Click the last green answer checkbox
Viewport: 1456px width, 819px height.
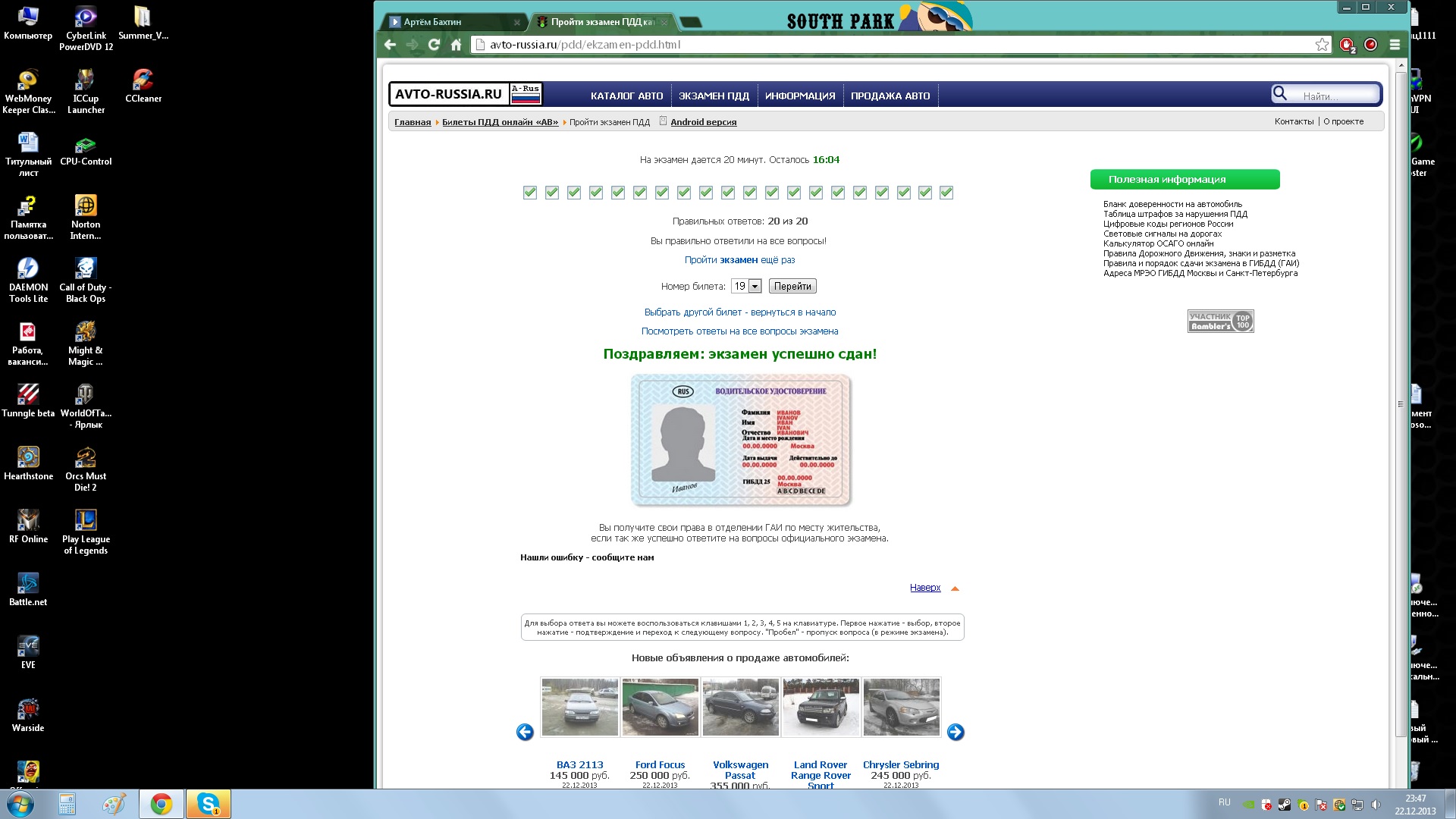click(946, 193)
